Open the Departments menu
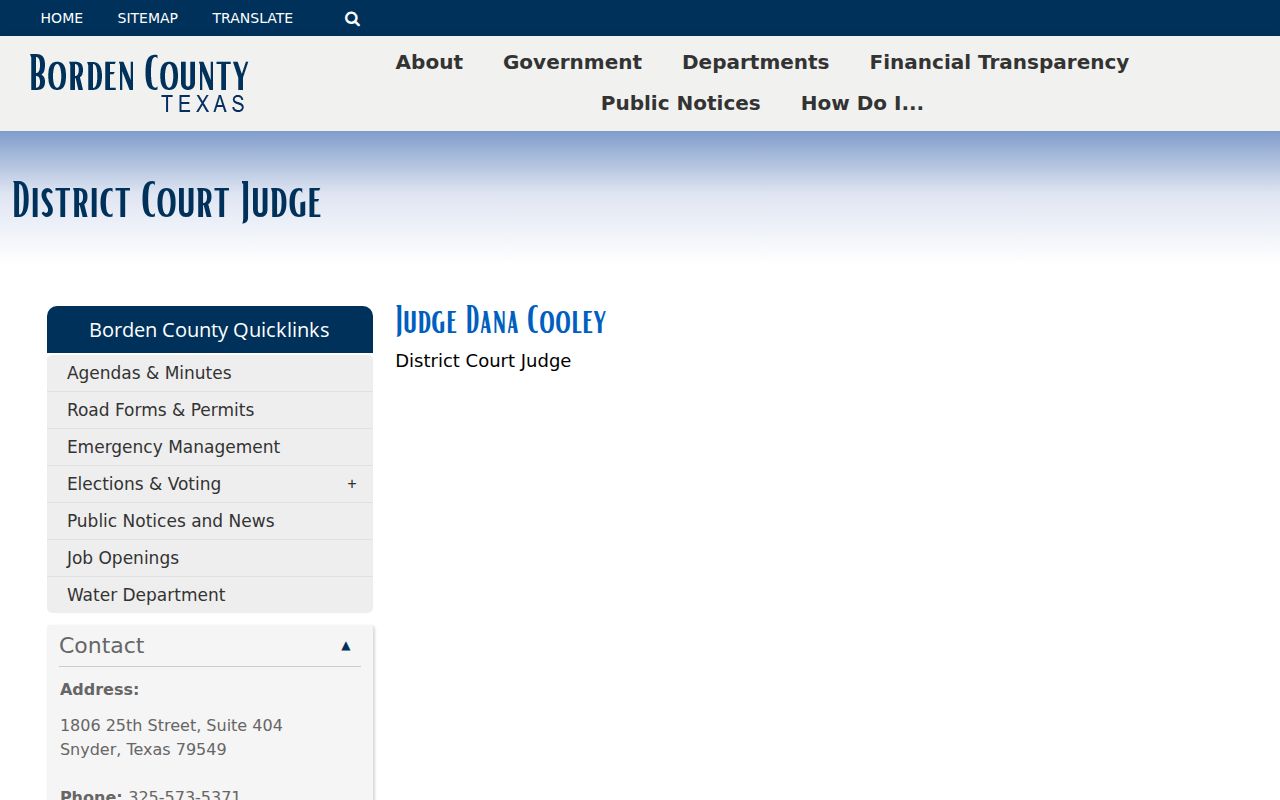Image resolution: width=1280 pixels, height=800 pixels. 755,62
